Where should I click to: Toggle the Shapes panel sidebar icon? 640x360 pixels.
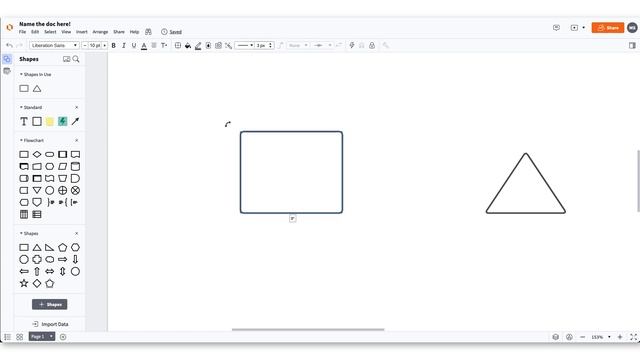(7, 59)
